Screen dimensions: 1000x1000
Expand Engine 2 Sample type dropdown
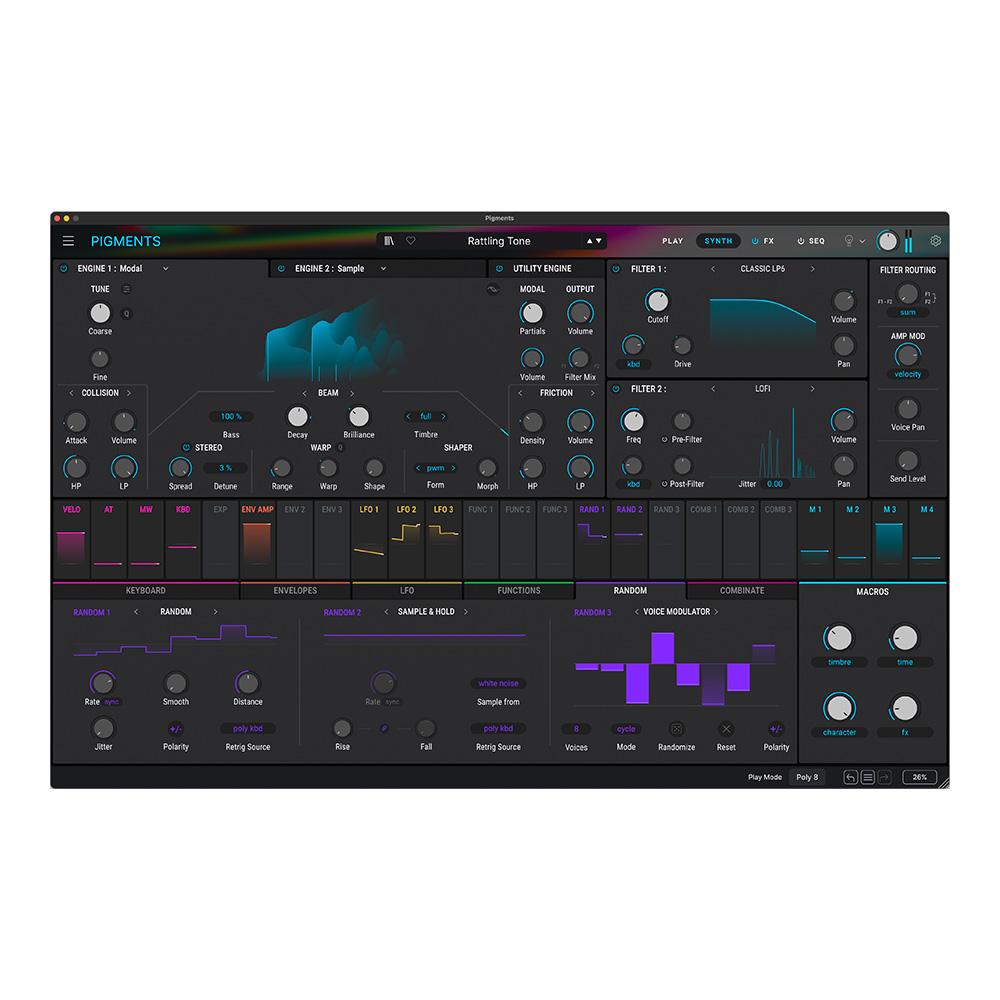(x=383, y=268)
